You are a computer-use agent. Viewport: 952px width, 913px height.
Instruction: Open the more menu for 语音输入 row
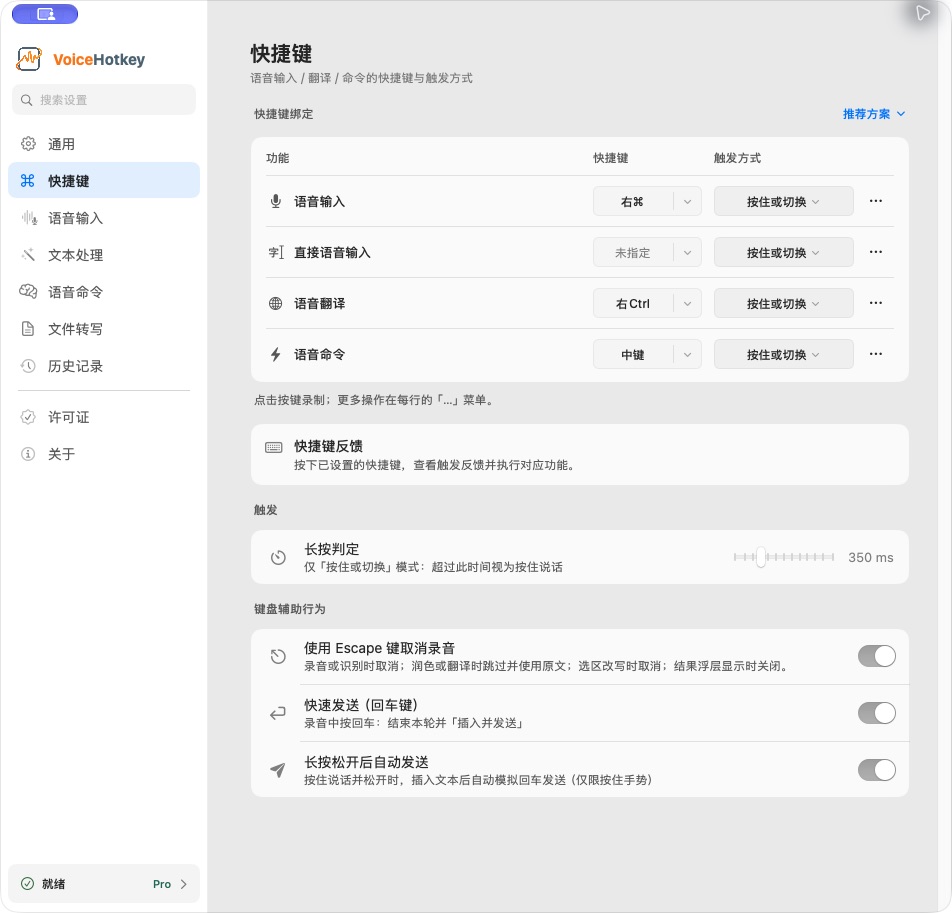click(x=876, y=201)
